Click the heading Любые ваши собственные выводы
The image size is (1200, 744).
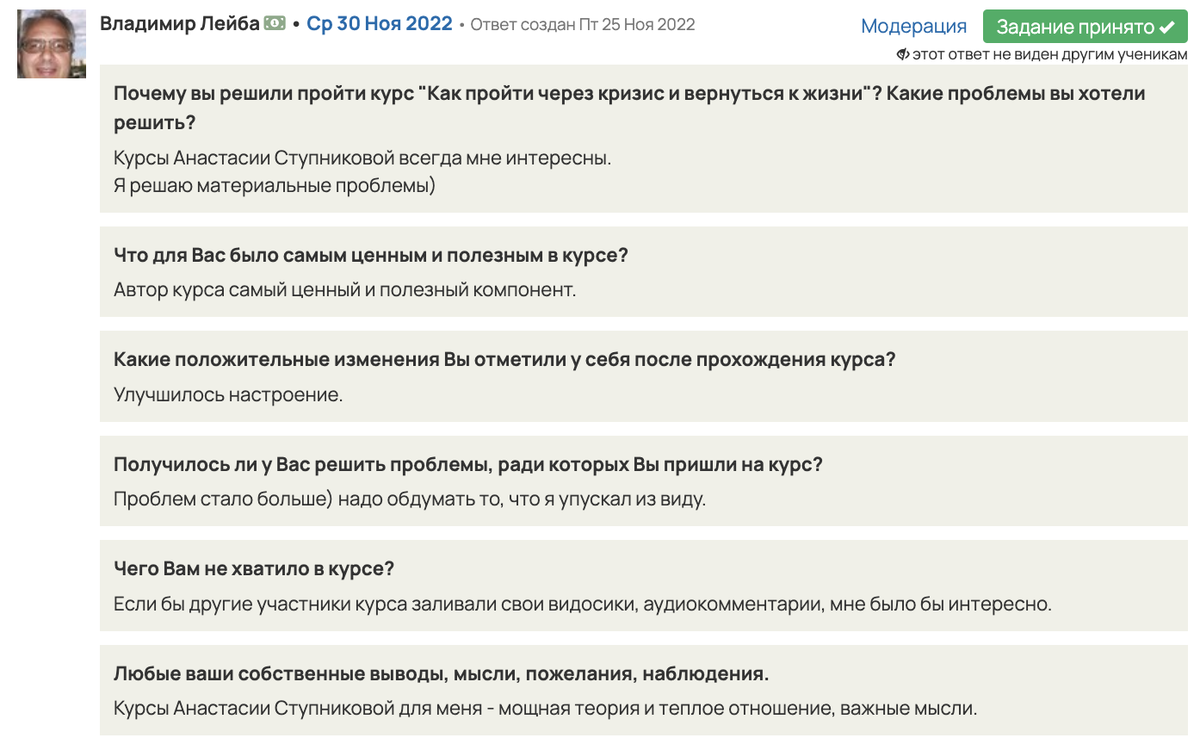[x=440, y=673]
